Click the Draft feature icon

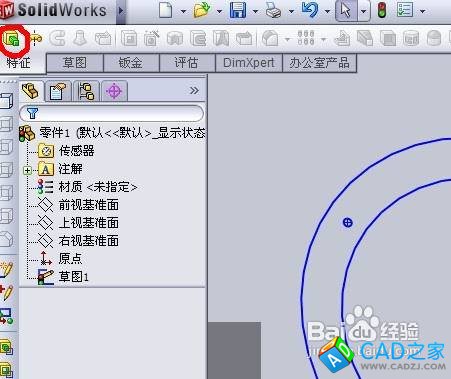coord(364,39)
